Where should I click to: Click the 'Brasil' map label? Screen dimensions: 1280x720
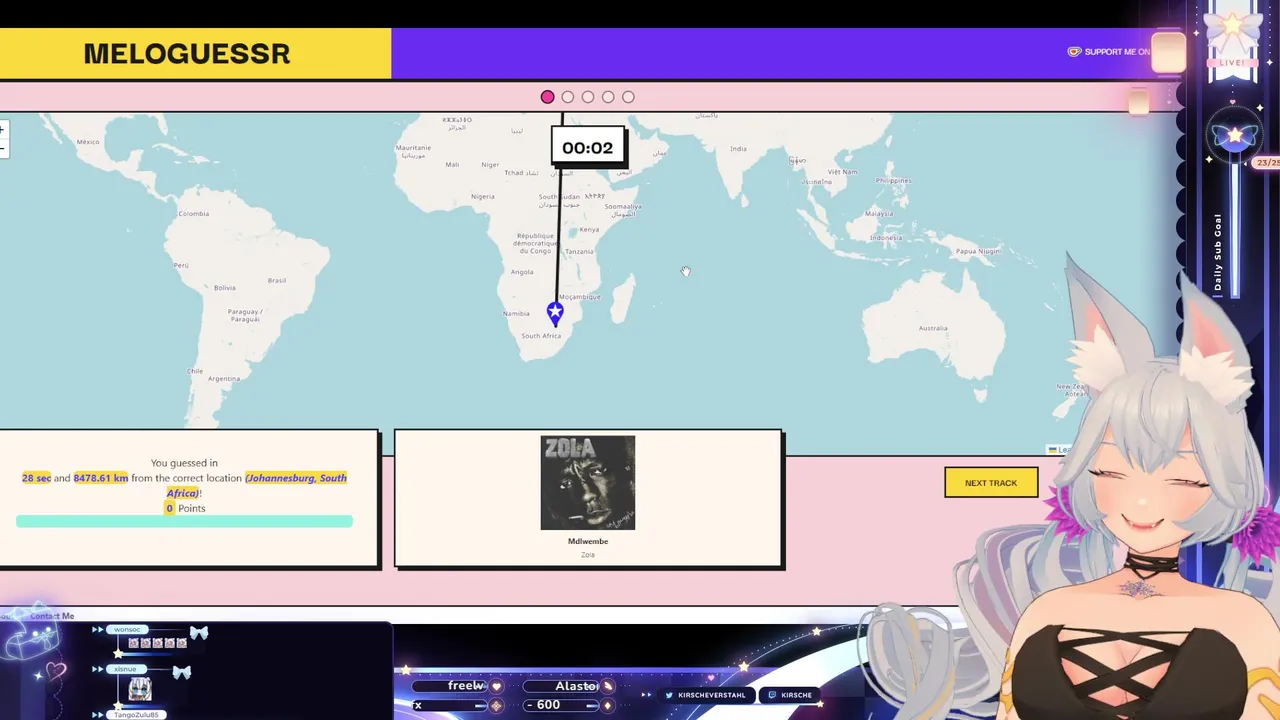[277, 281]
